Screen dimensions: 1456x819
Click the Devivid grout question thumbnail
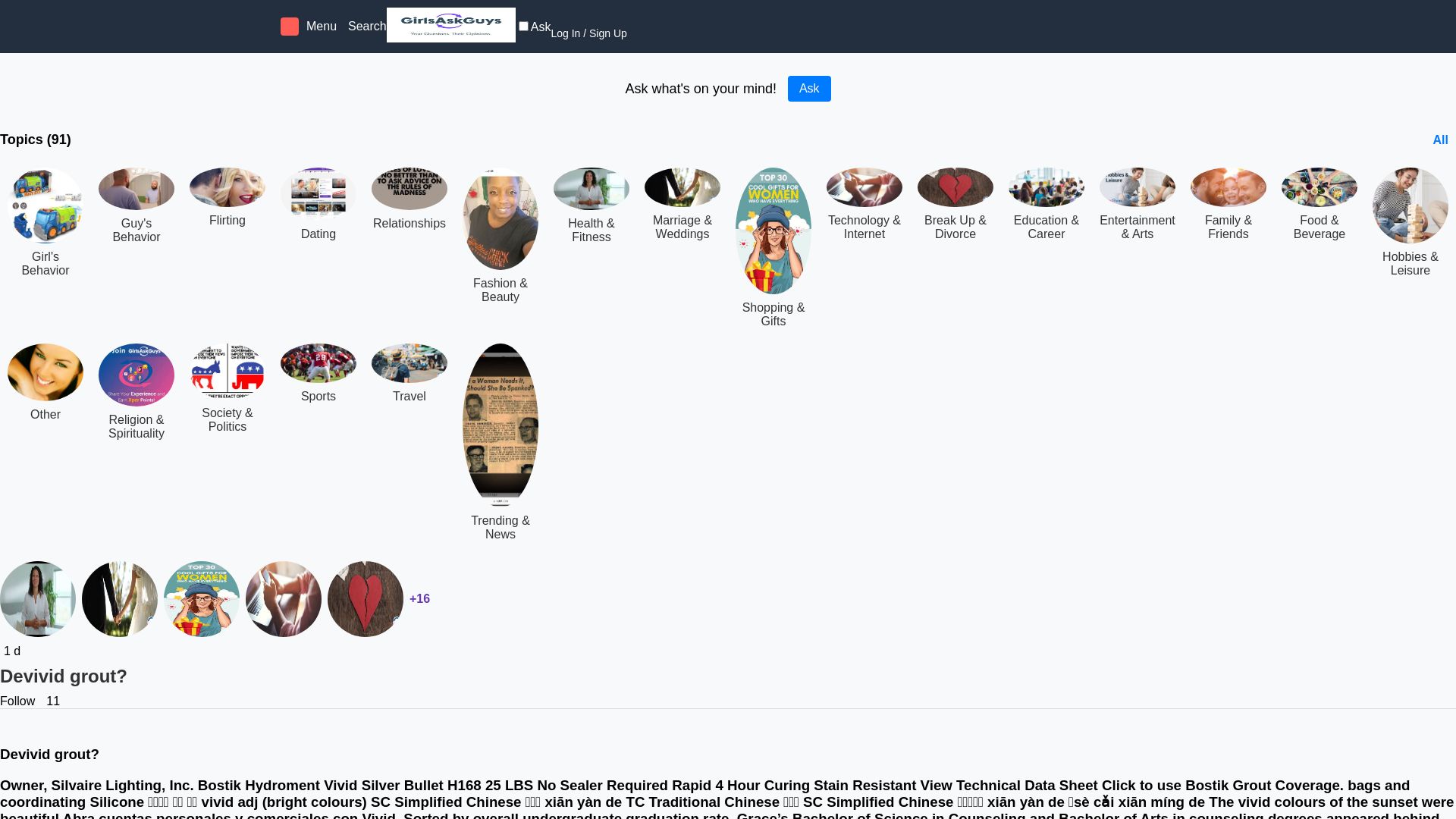pyautogui.click(x=37, y=598)
